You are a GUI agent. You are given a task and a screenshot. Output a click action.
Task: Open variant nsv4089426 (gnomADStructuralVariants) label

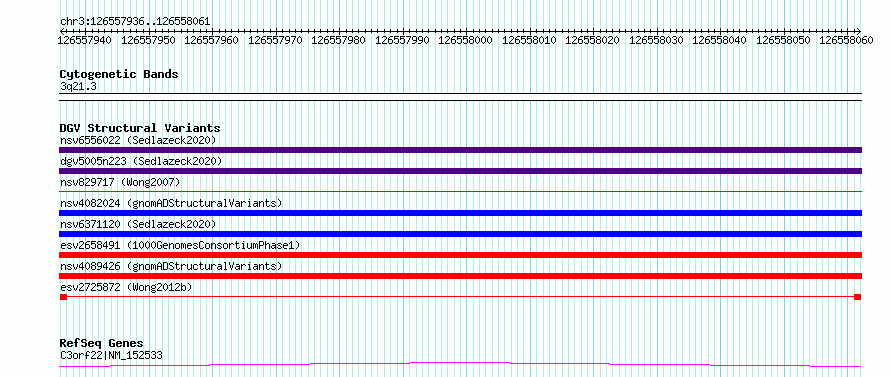(171, 266)
